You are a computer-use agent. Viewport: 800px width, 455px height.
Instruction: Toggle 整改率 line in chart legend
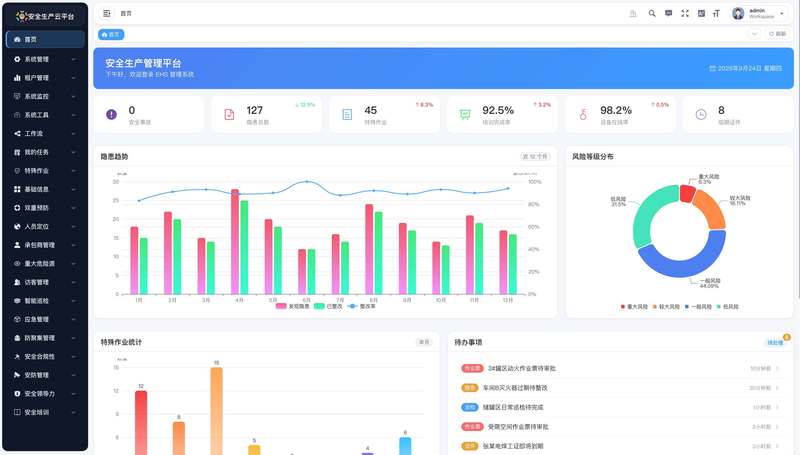(x=361, y=306)
